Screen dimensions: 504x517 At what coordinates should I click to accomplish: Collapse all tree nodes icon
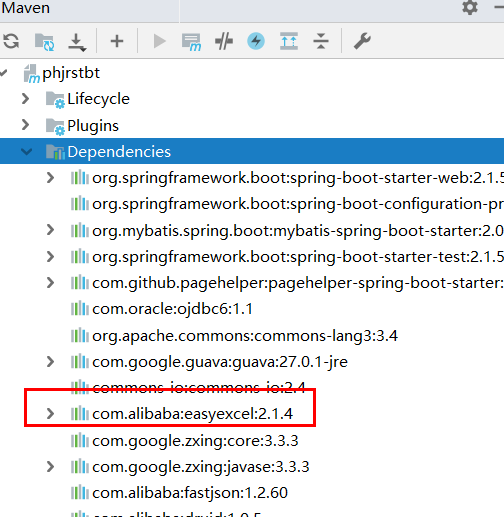(x=321, y=41)
